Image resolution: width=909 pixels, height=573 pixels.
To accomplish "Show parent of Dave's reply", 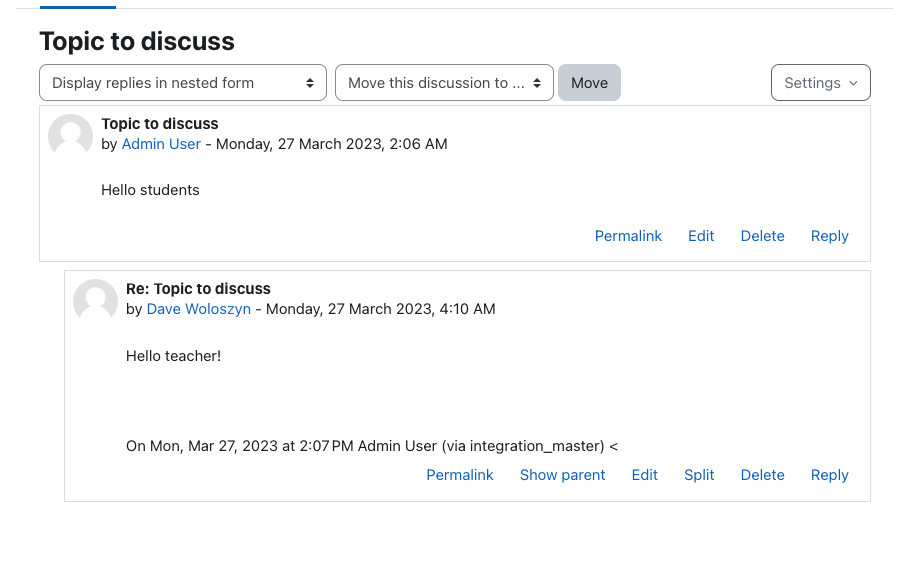I will click(x=562, y=475).
